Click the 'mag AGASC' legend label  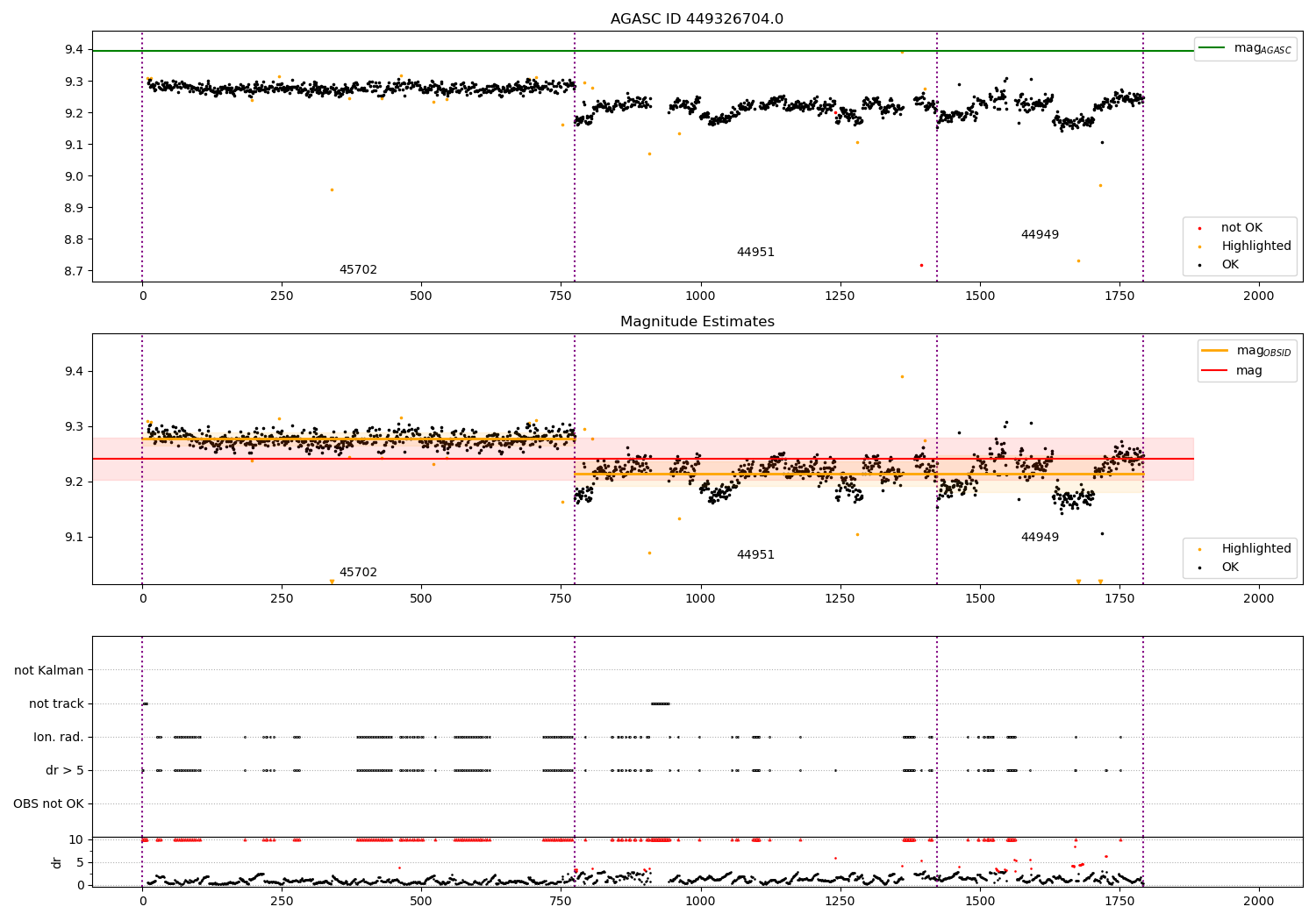tap(1262, 48)
